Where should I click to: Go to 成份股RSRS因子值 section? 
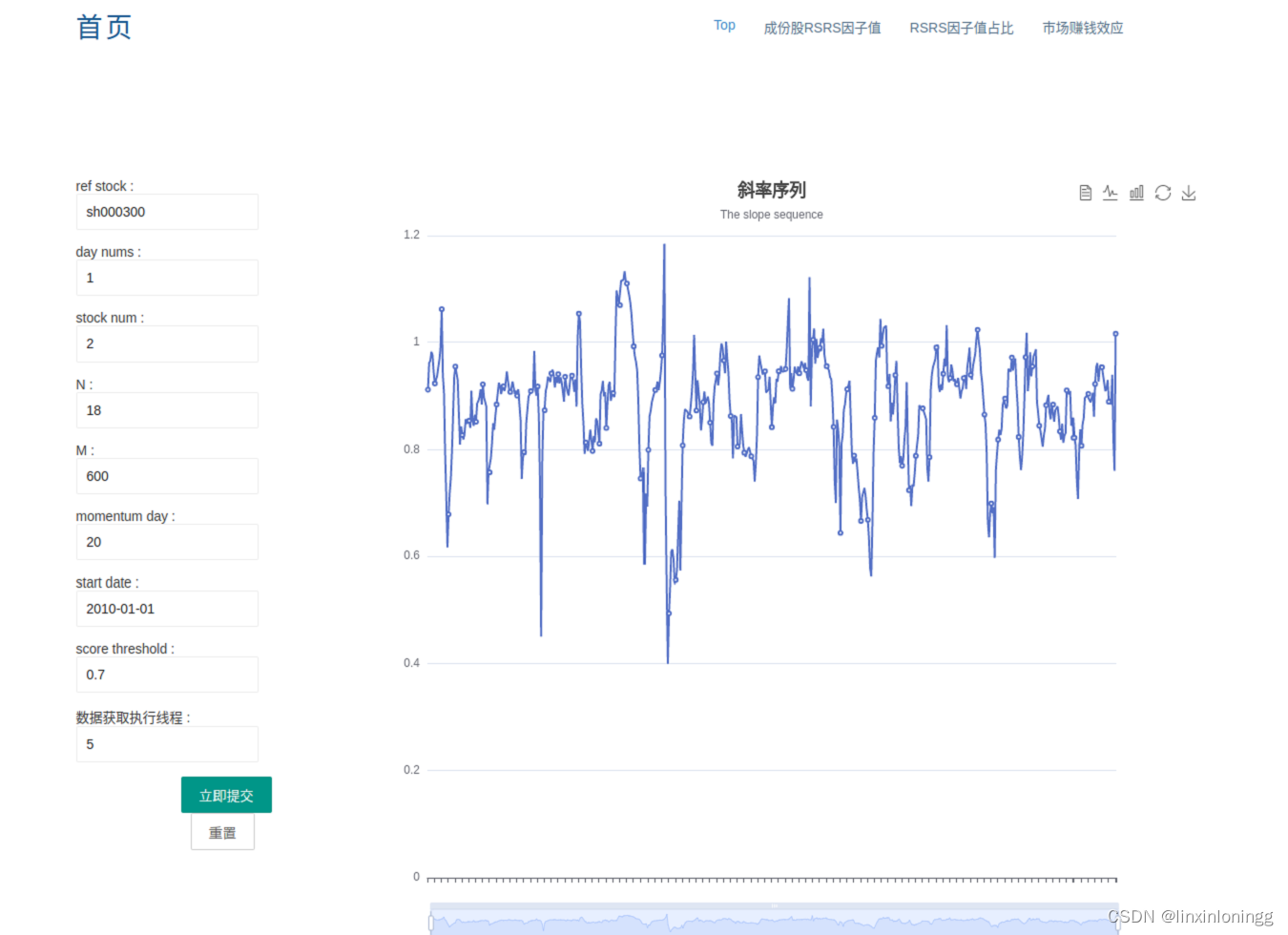click(x=821, y=29)
